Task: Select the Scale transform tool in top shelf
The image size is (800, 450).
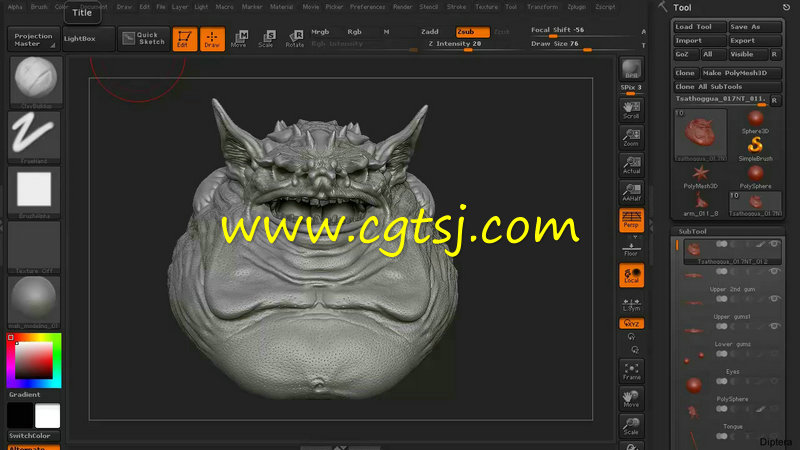Action: (x=266, y=39)
